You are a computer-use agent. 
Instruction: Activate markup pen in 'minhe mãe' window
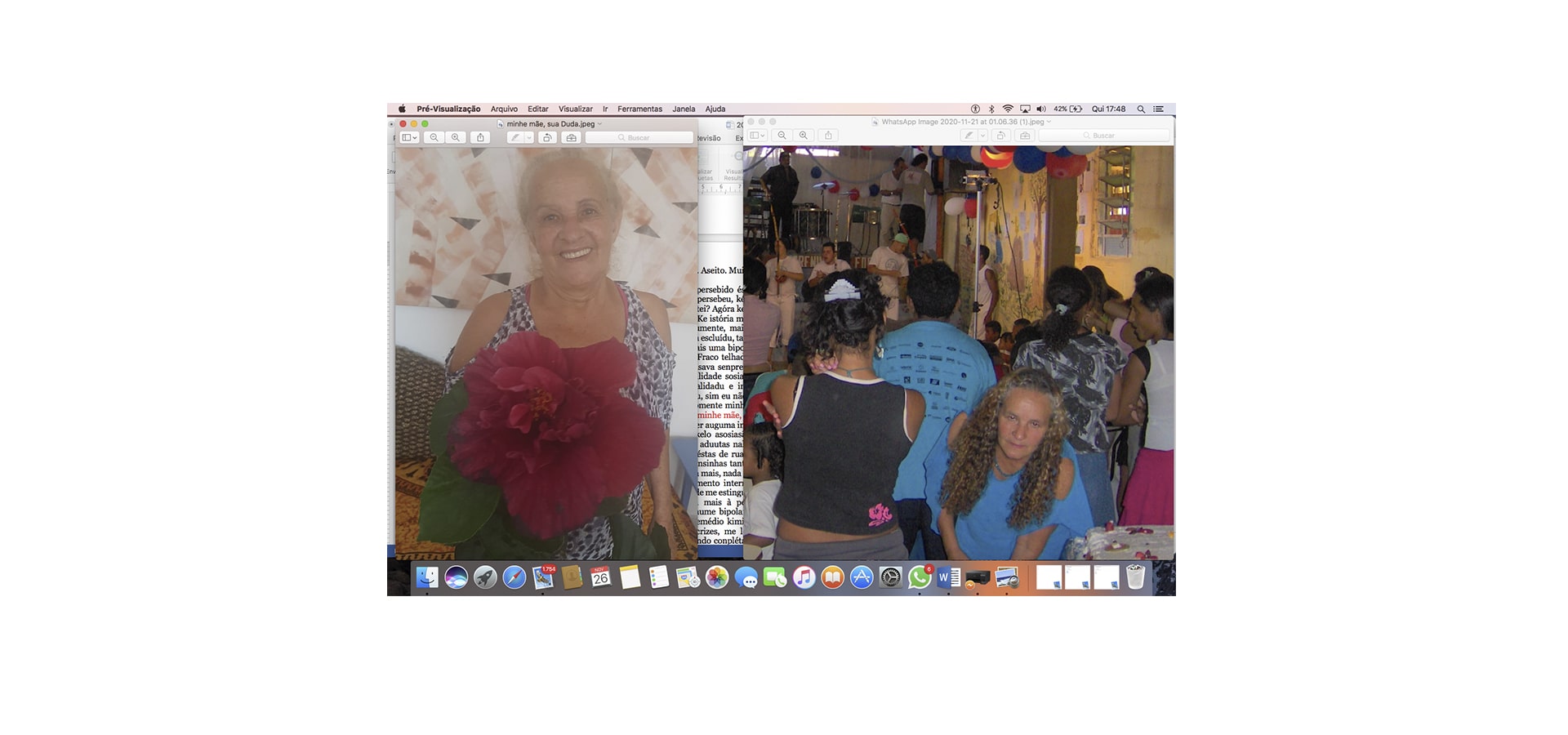click(514, 138)
